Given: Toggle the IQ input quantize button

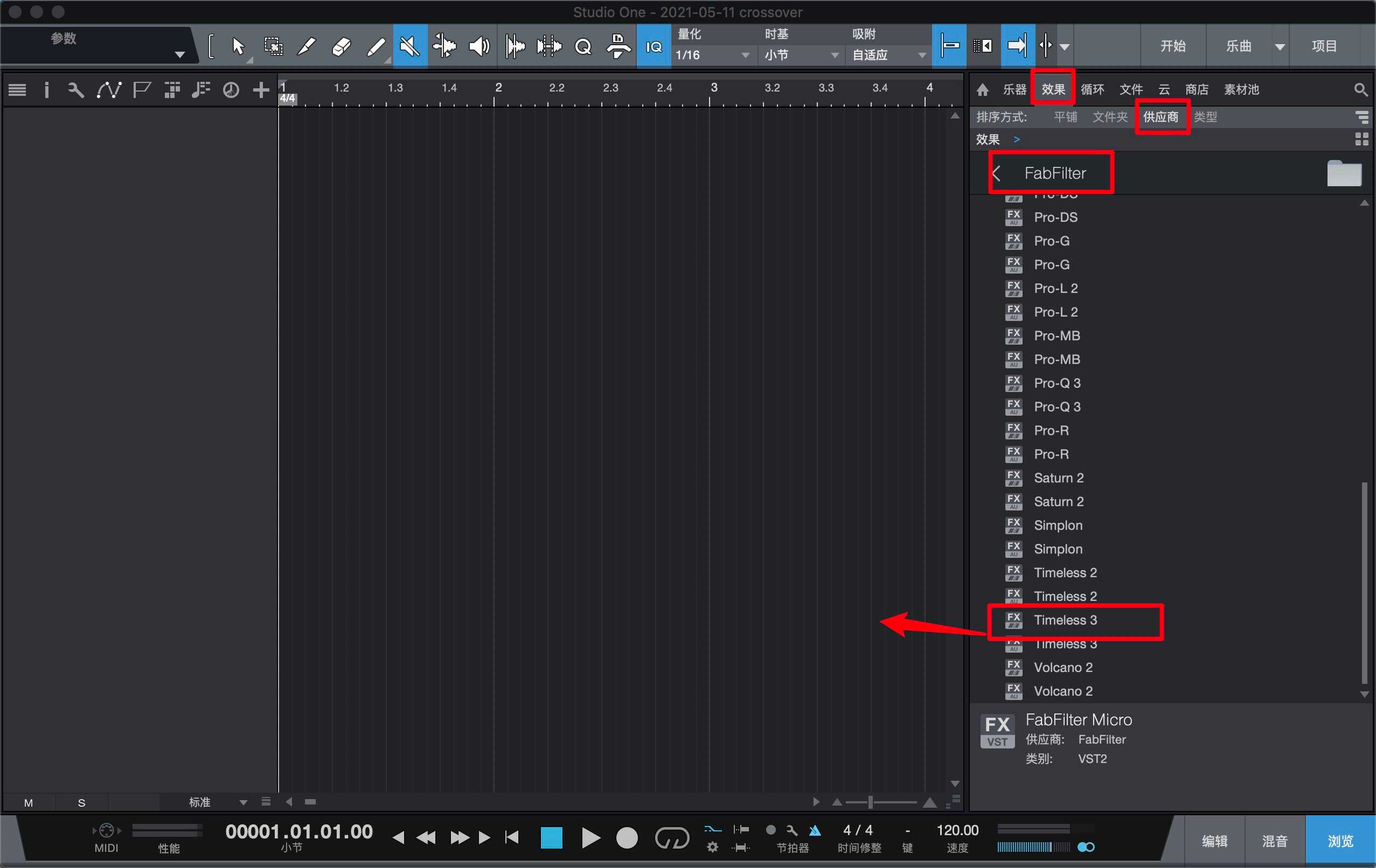Looking at the screenshot, I should pyautogui.click(x=654, y=46).
